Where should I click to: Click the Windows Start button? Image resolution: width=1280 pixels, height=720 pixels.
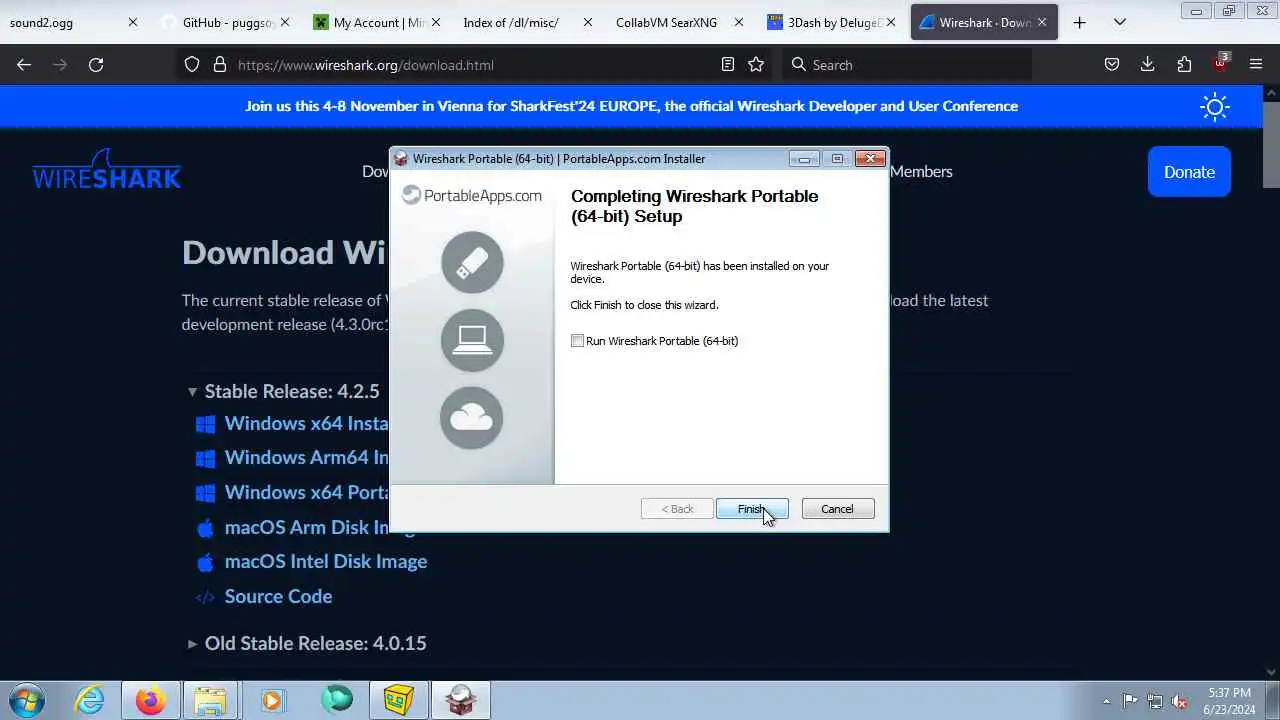[x=28, y=700]
